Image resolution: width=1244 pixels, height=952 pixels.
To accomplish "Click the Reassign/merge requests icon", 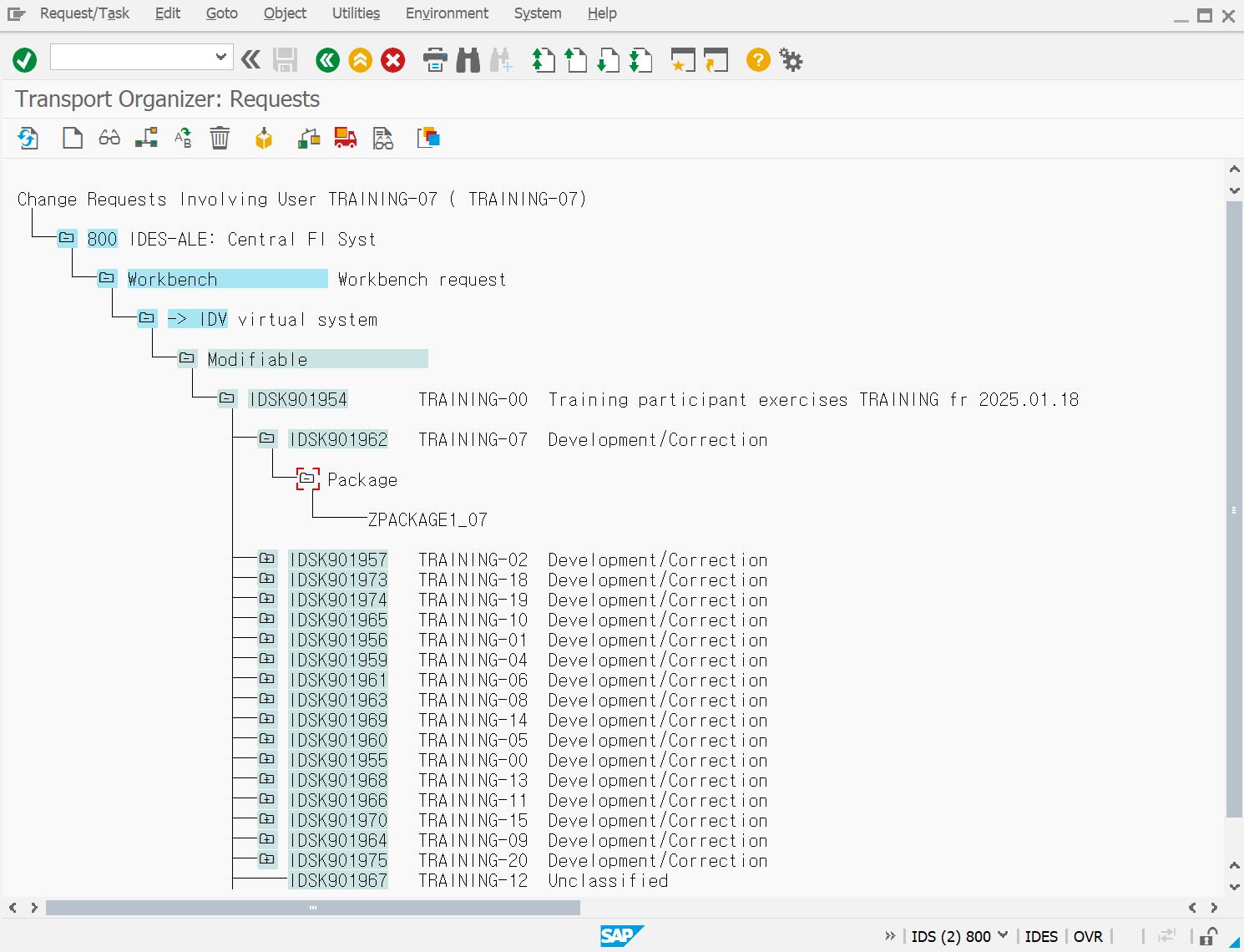I will click(309, 138).
